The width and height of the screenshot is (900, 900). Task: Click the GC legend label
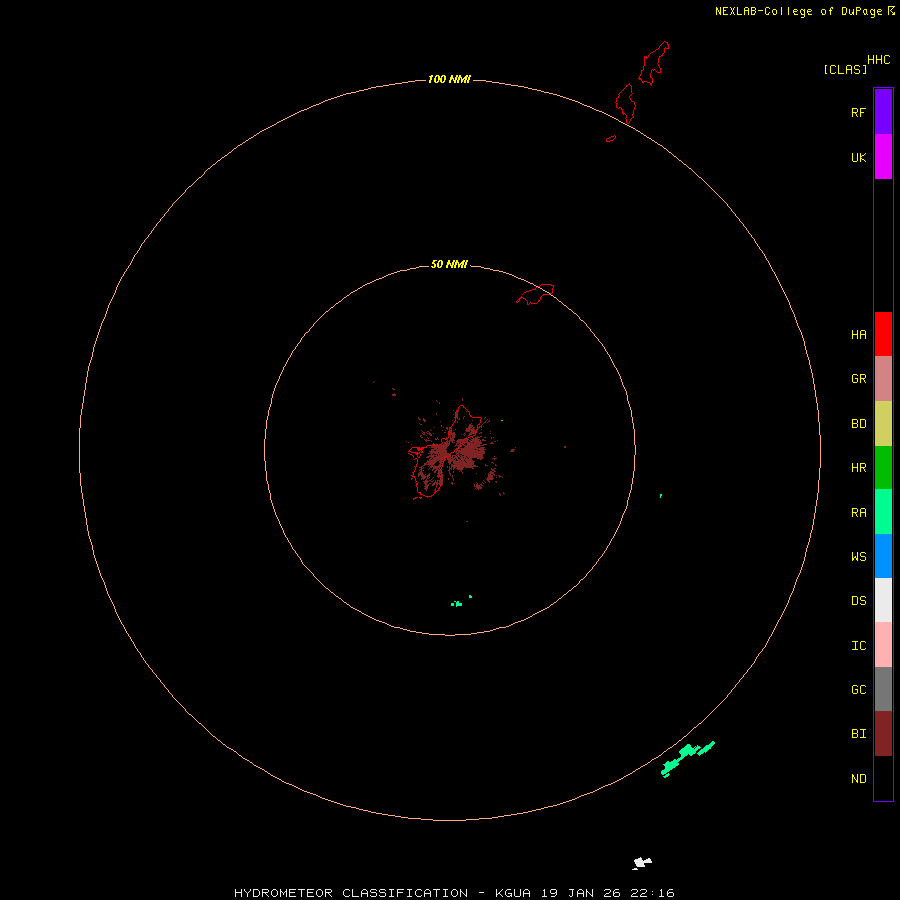coord(859,690)
